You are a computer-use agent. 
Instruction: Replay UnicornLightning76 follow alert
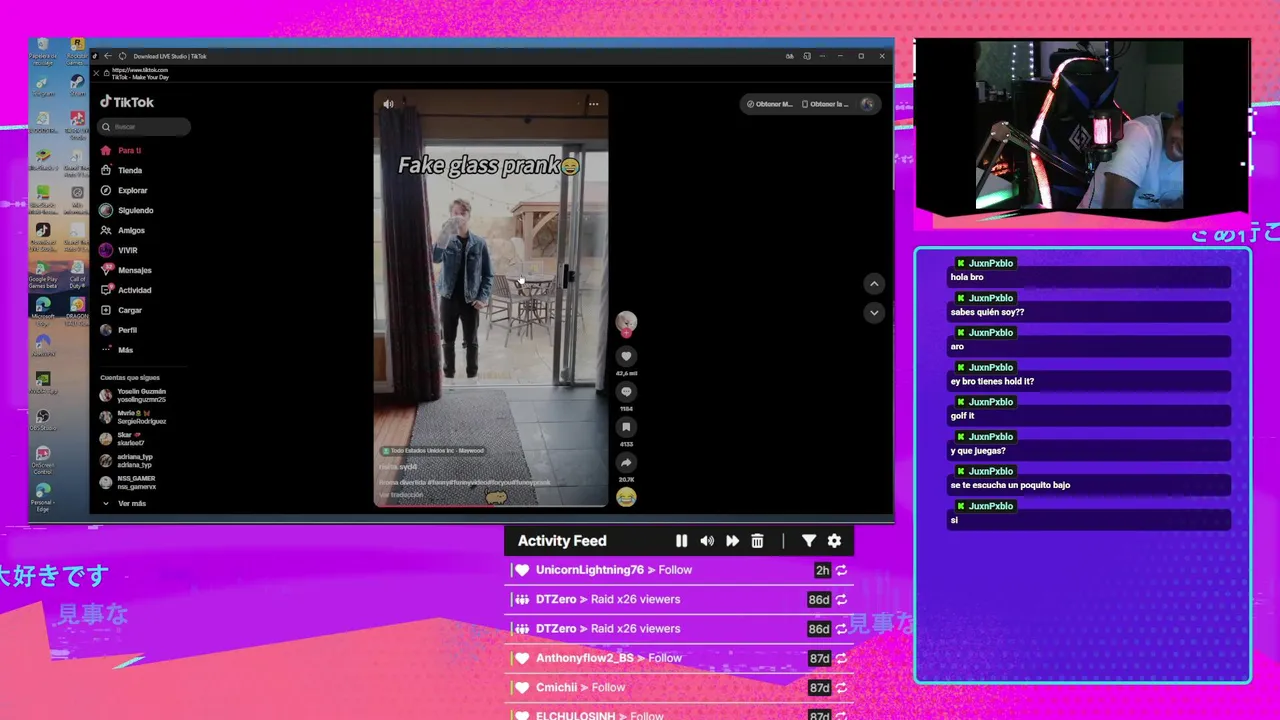842,570
